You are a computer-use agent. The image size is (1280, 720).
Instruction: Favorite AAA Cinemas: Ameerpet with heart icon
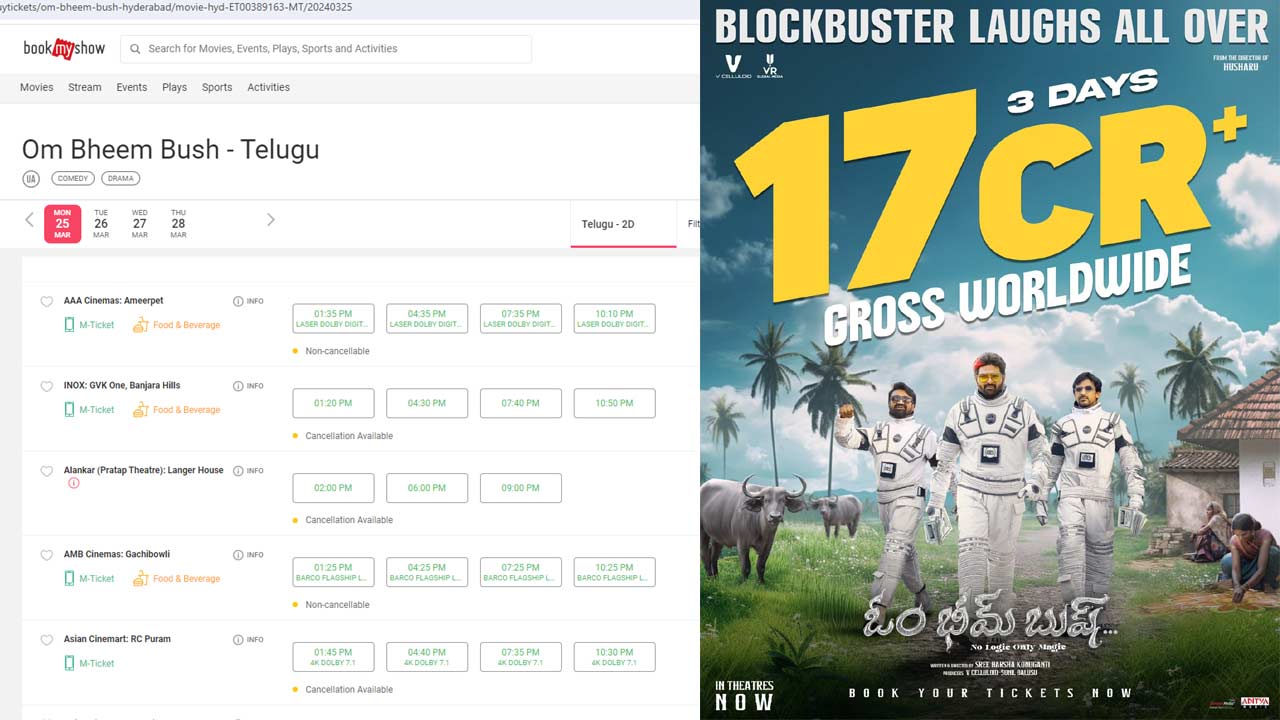point(46,302)
